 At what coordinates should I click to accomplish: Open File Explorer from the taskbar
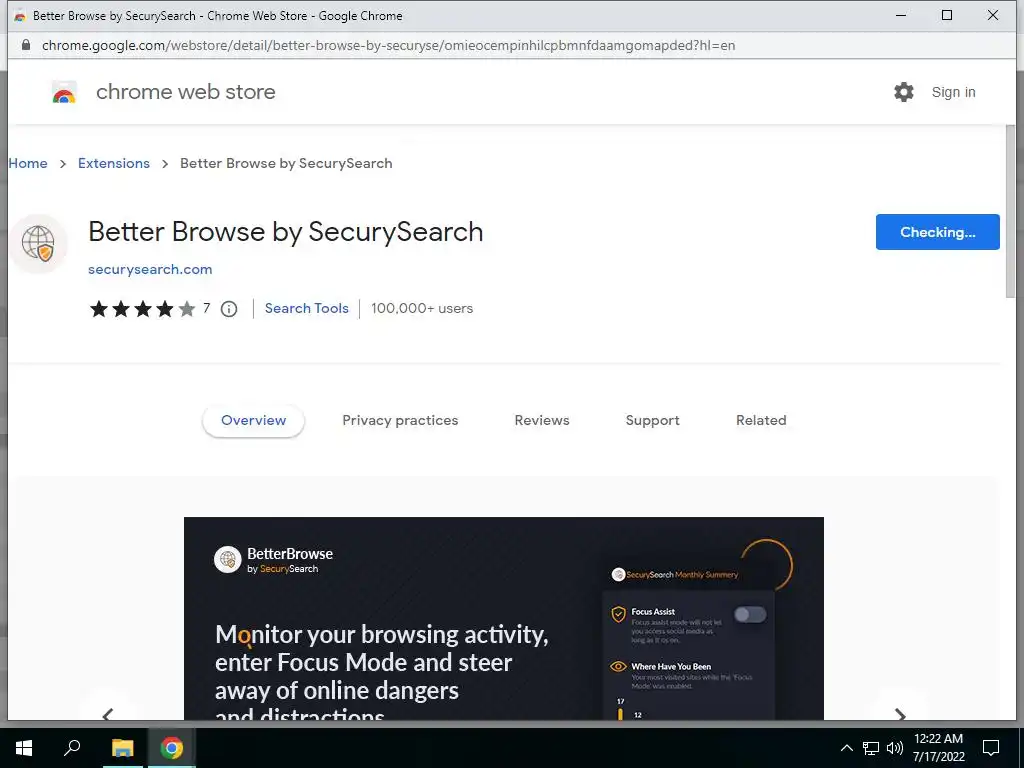click(122, 748)
